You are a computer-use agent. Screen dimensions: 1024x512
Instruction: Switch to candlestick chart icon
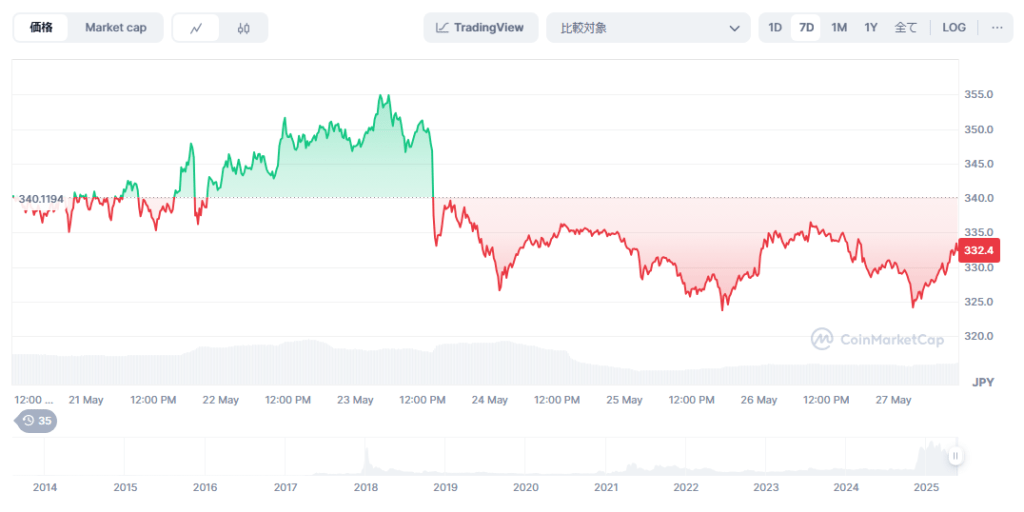243,28
